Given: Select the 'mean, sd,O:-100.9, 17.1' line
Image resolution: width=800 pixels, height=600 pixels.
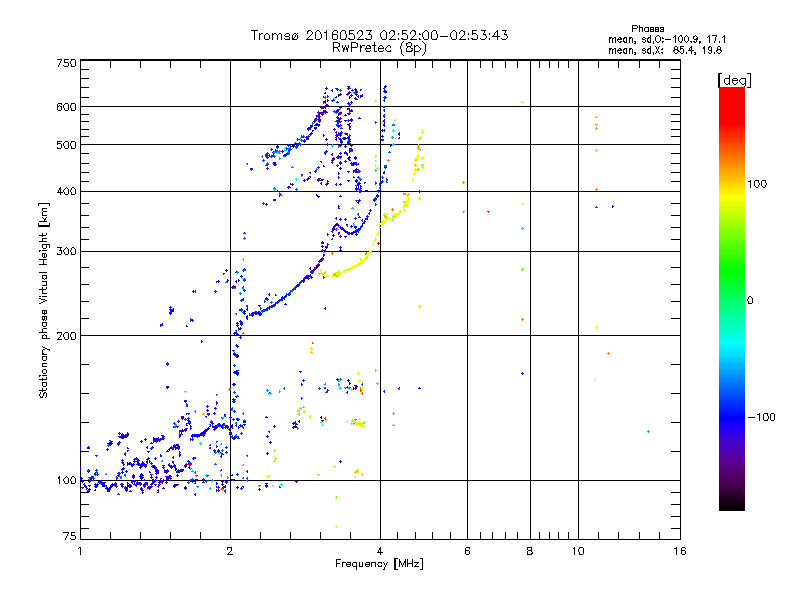Looking at the screenshot, I should pos(667,40).
